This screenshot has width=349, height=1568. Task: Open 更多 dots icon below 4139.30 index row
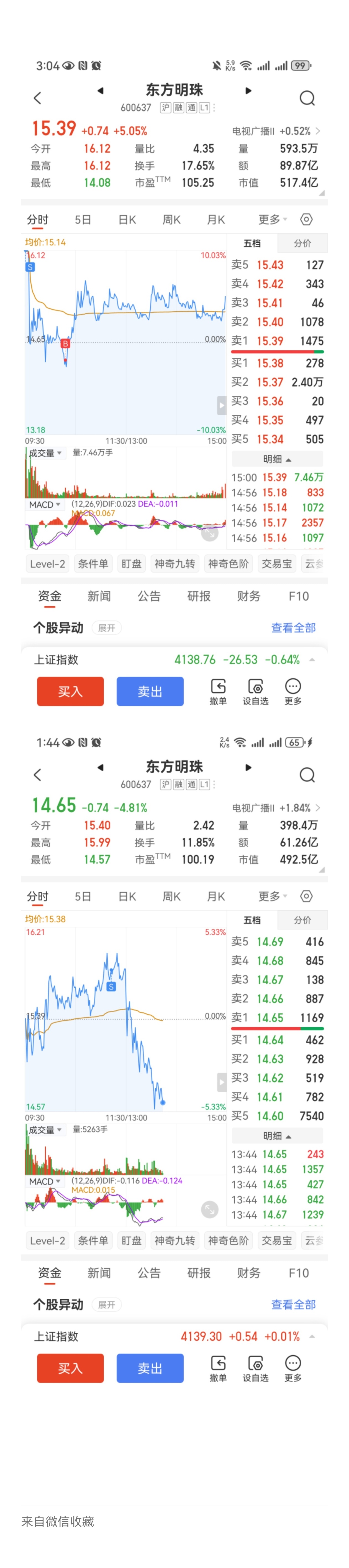pos(293,1363)
